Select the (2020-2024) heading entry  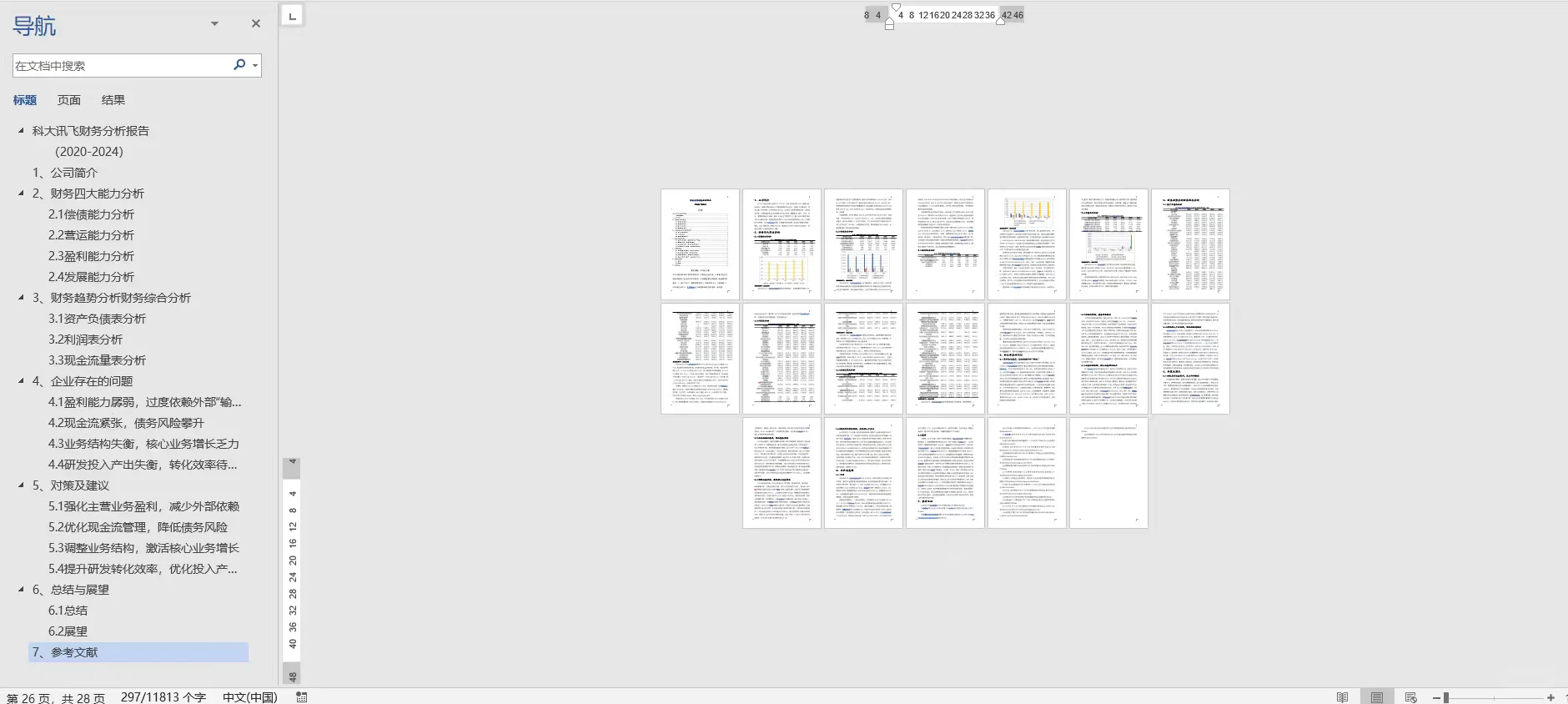[x=89, y=152]
